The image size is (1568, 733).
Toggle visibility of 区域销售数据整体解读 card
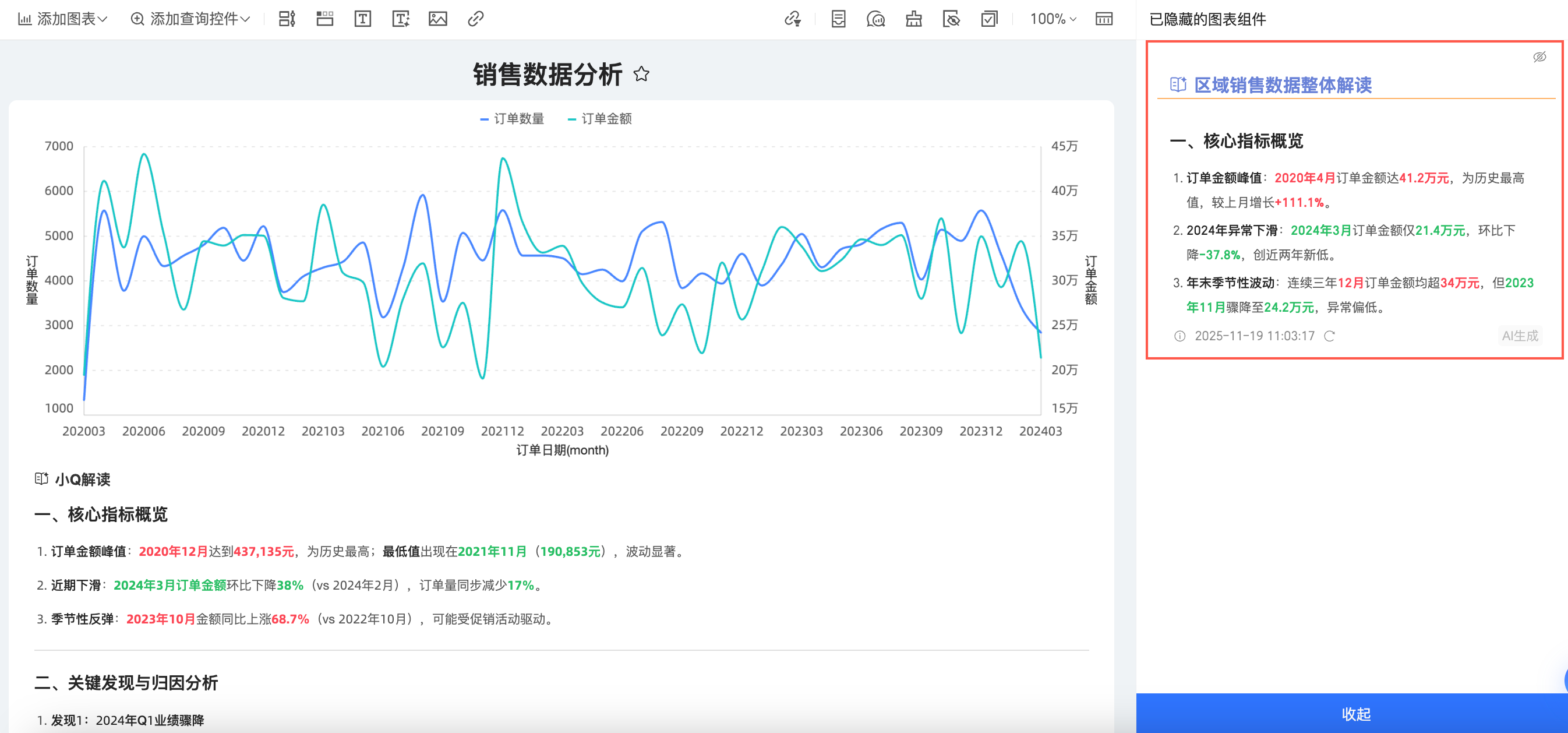(1539, 57)
